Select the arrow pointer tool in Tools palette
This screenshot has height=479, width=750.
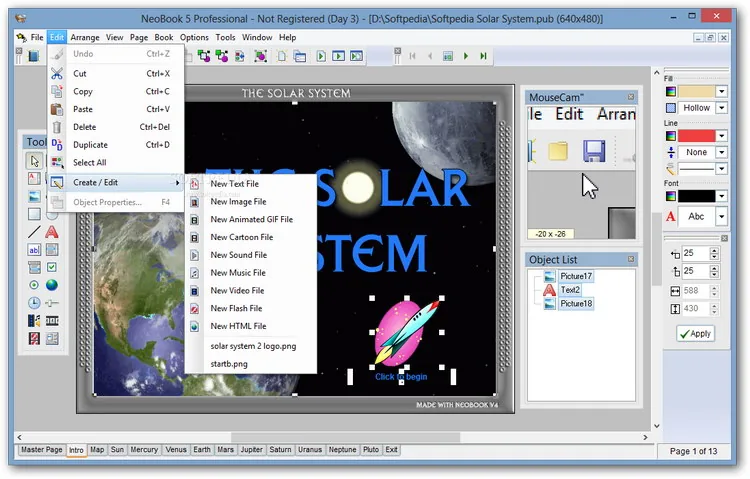pos(34,161)
